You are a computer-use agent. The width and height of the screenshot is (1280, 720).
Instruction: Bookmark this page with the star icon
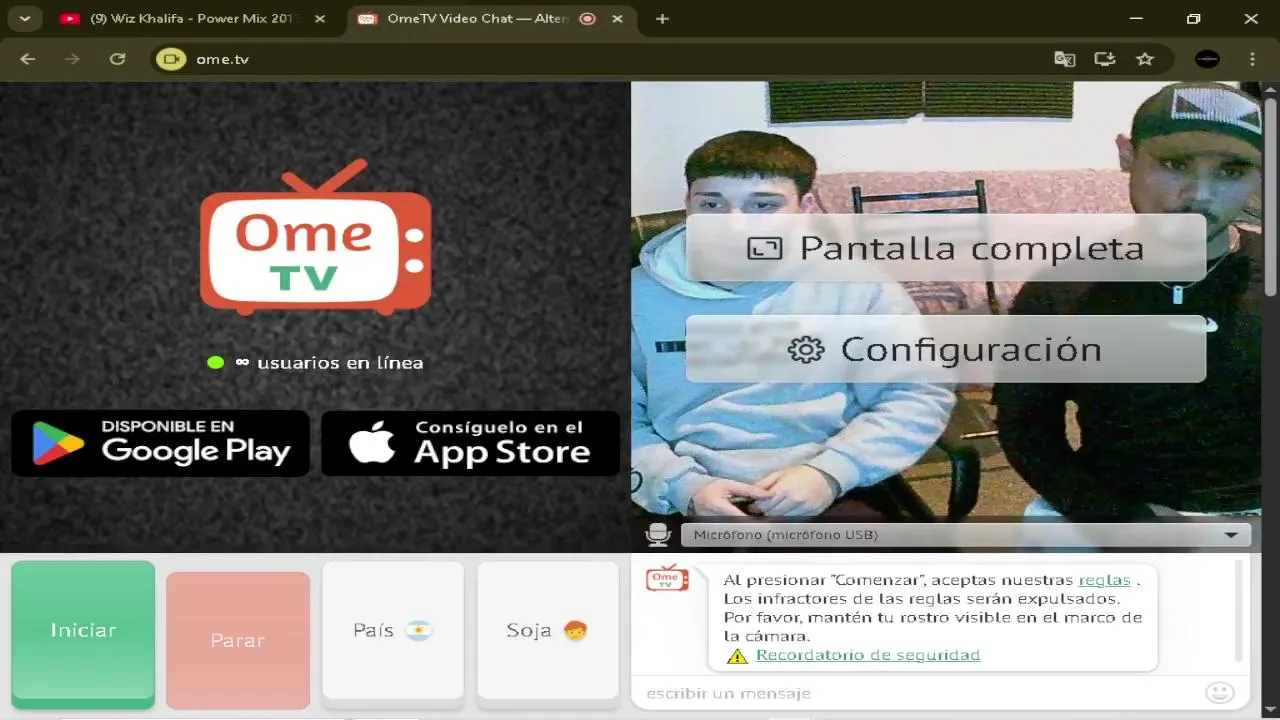[x=1145, y=59]
